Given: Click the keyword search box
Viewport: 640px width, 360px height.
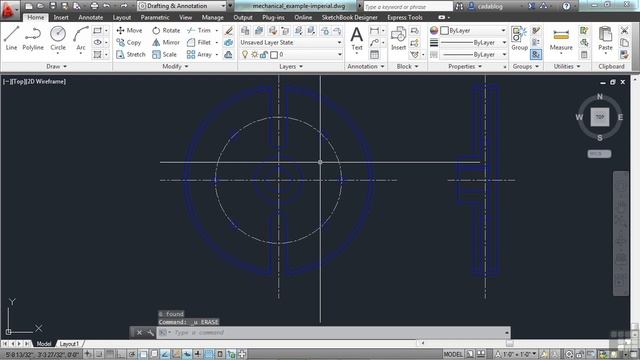Looking at the screenshot, I should click(x=407, y=7).
